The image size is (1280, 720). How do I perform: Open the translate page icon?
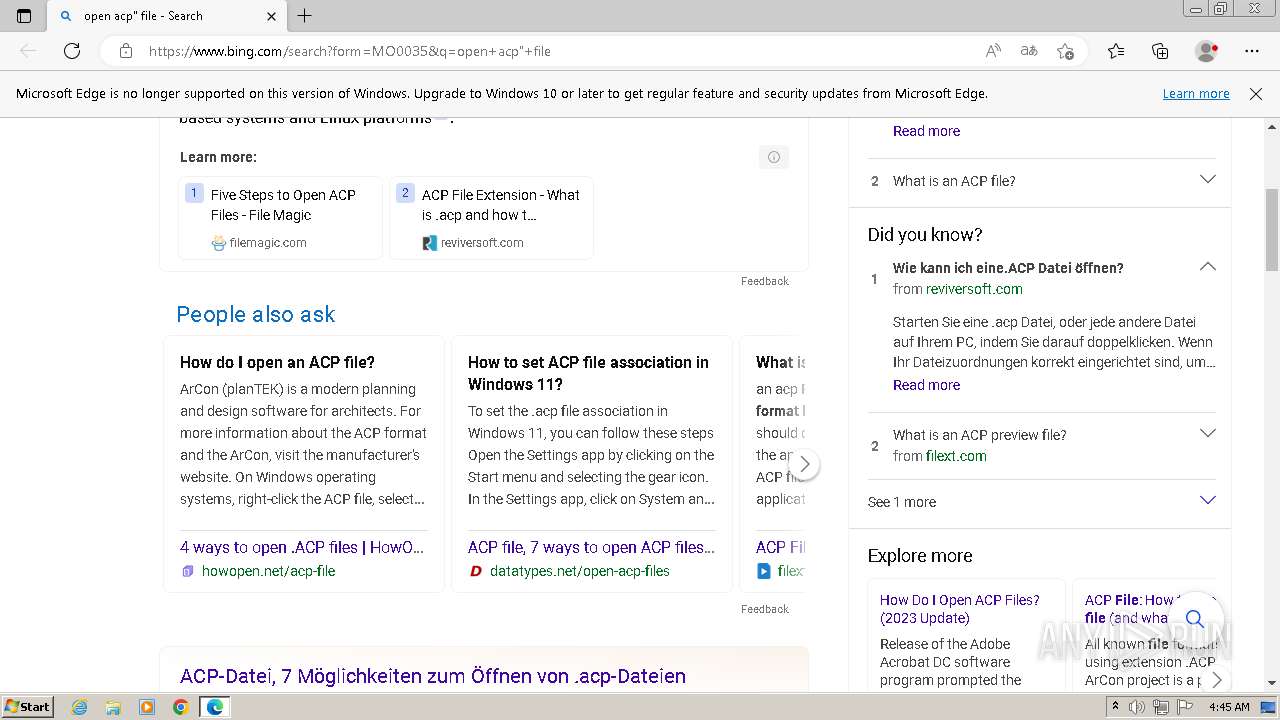[x=1029, y=51]
